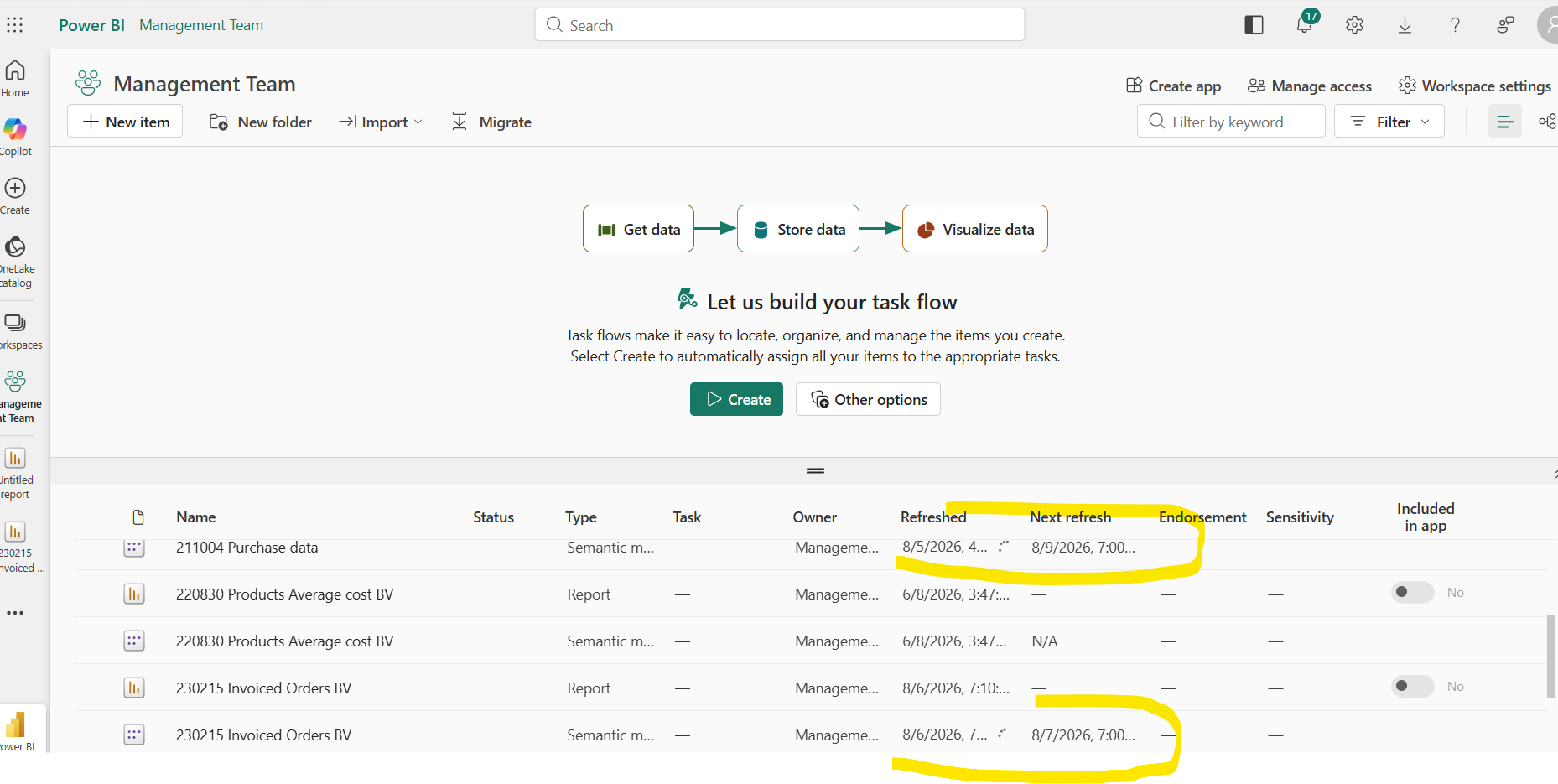Click the help question mark icon
The height and width of the screenshot is (784, 1558).
coord(1455,25)
